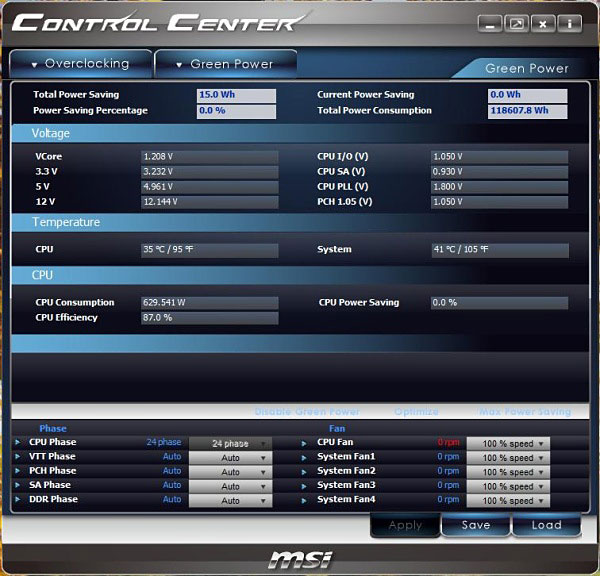Screen dimensions: 600x576
Task: Open the CPU Phase 24 phase dropdown
Action: pos(231,444)
